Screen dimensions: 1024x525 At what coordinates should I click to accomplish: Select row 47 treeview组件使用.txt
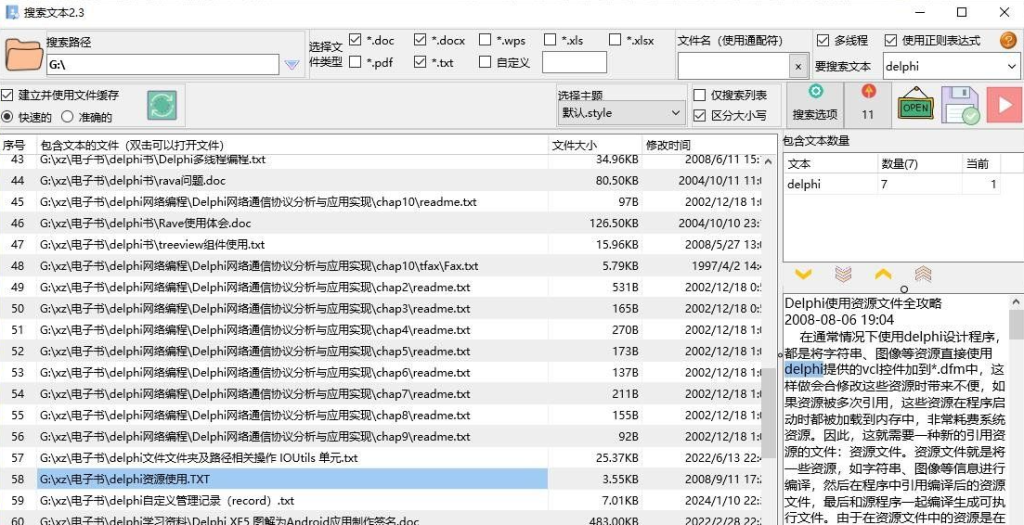[381, 245]
